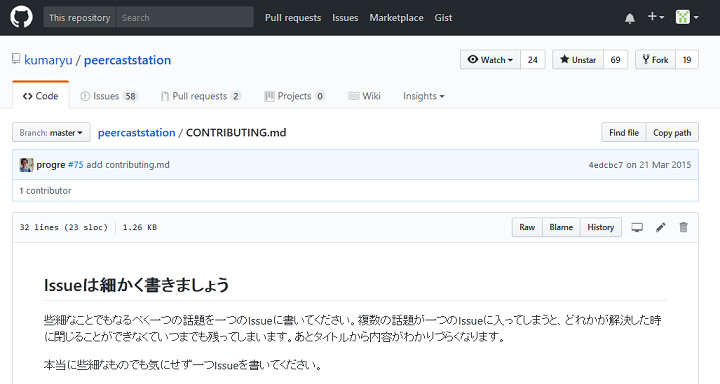Open Marketplace in top navigation
This screenshot has height=384, width=720.
(x=396, y=17)
